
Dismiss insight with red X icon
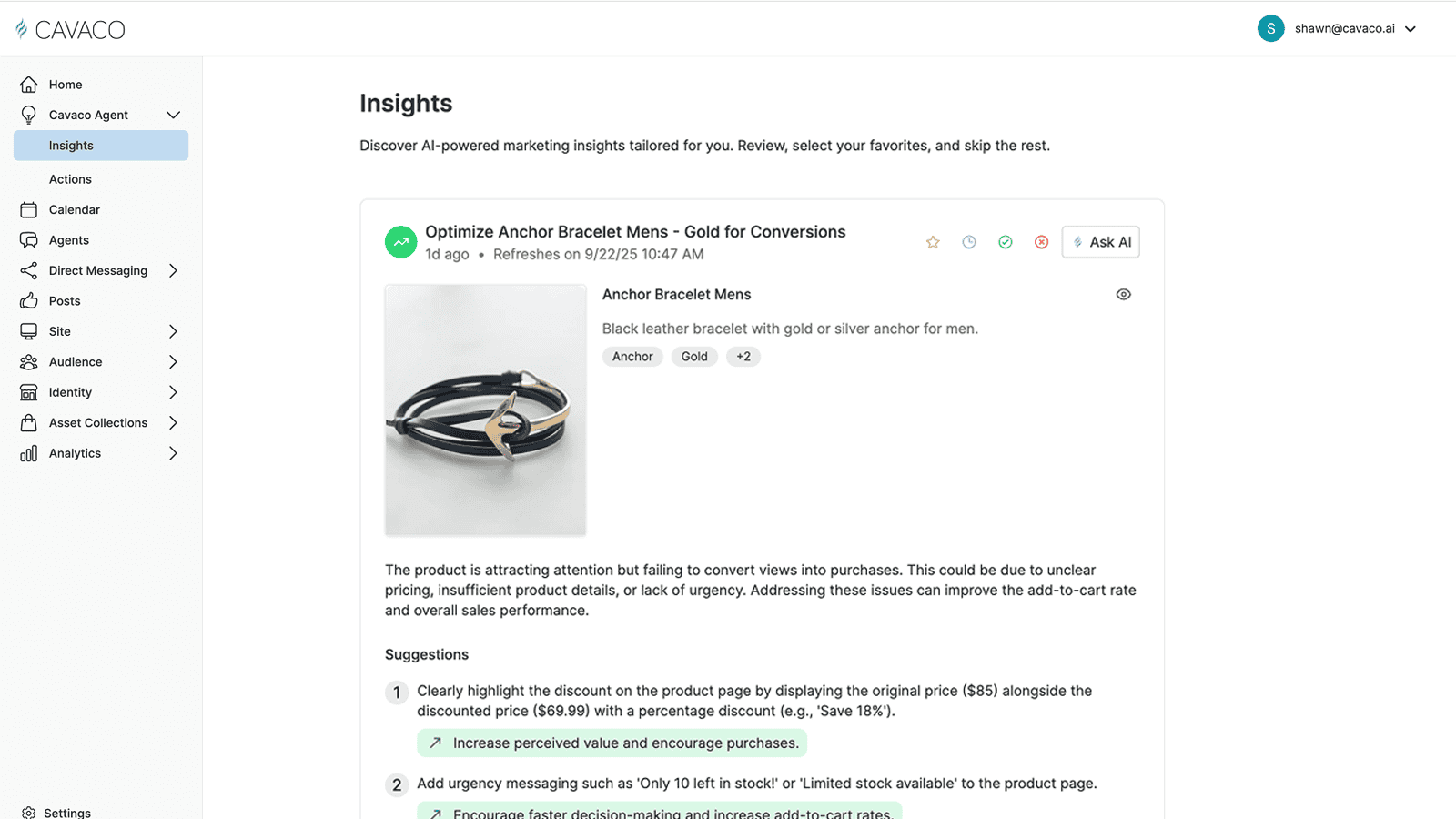(x=1042, y=242)
